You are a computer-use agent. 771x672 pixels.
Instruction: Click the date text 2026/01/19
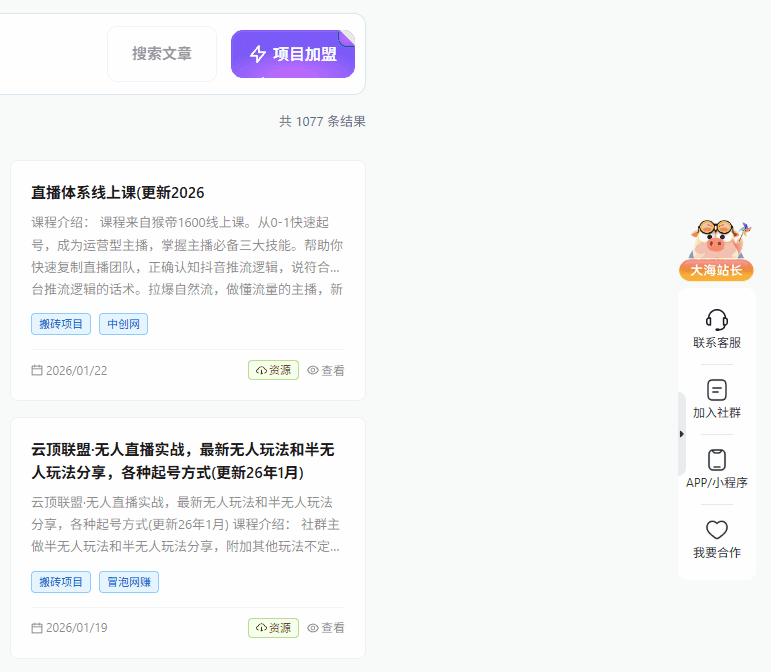tap(77, 628)
